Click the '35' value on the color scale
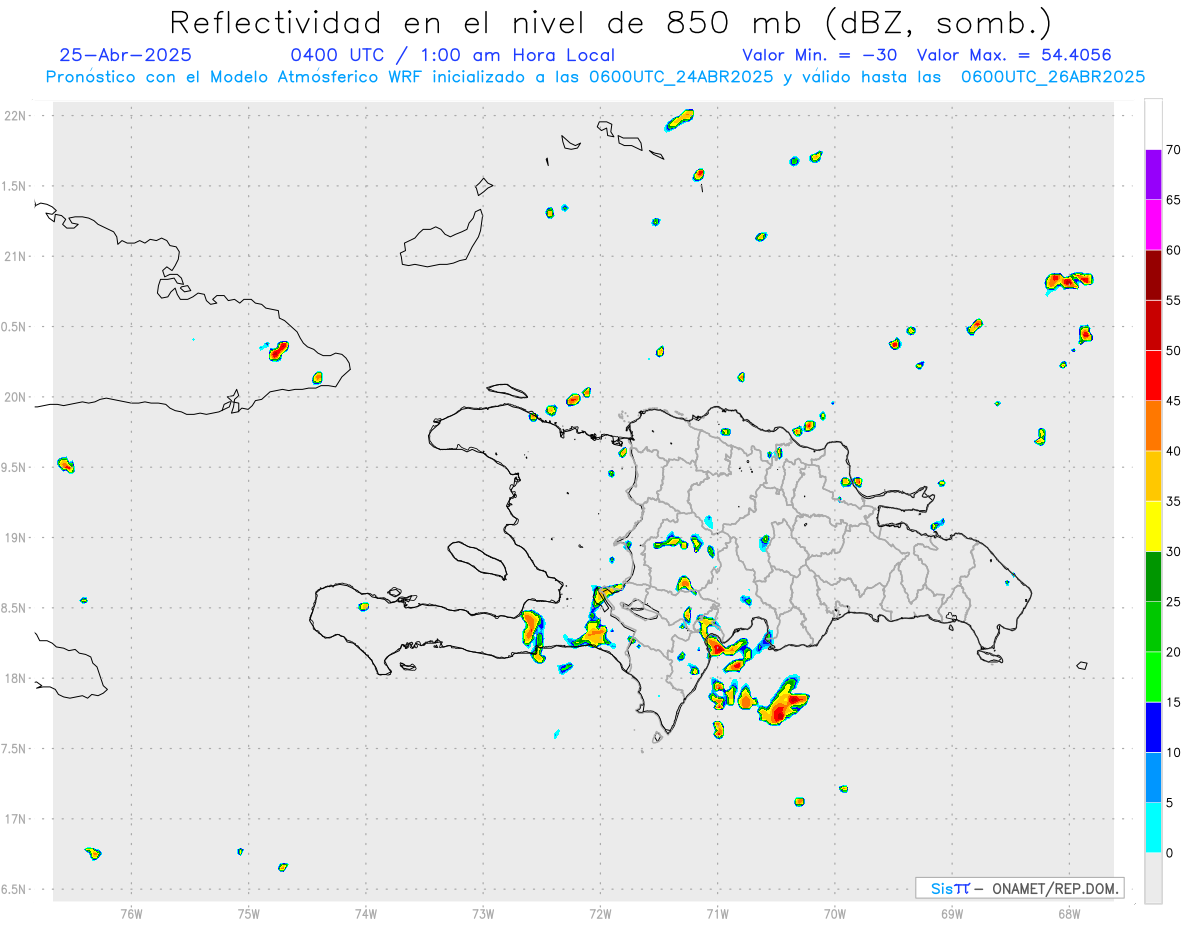The width and height of the screenshot is (1200, 927). point(1173,501)
